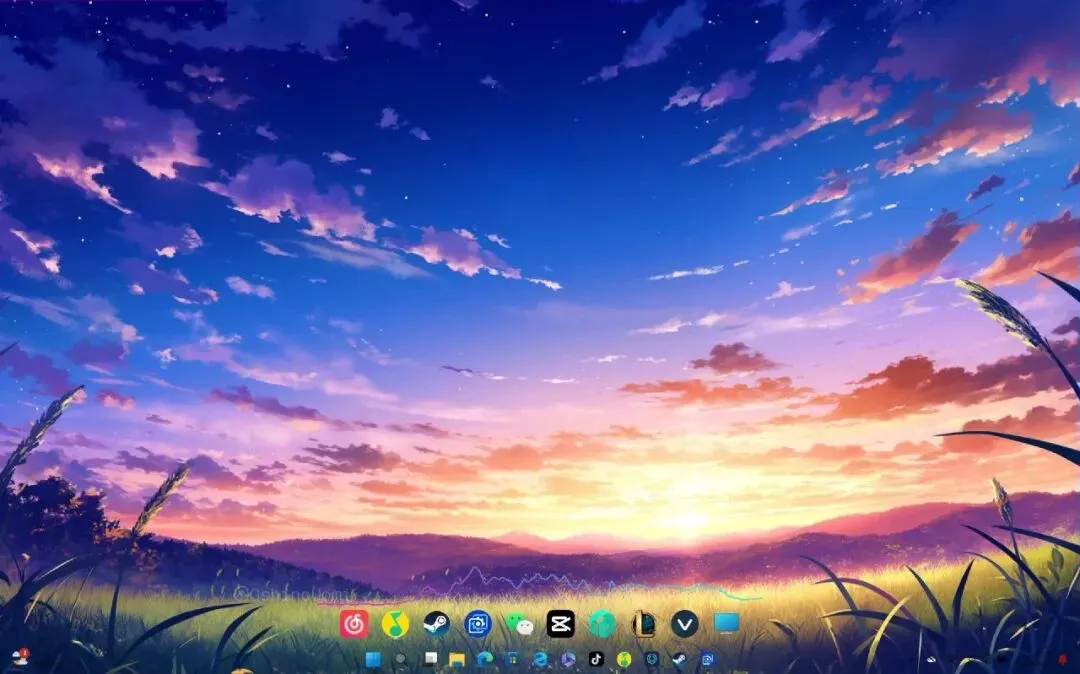Open the small Steam taskbar icon

[679, 660]
